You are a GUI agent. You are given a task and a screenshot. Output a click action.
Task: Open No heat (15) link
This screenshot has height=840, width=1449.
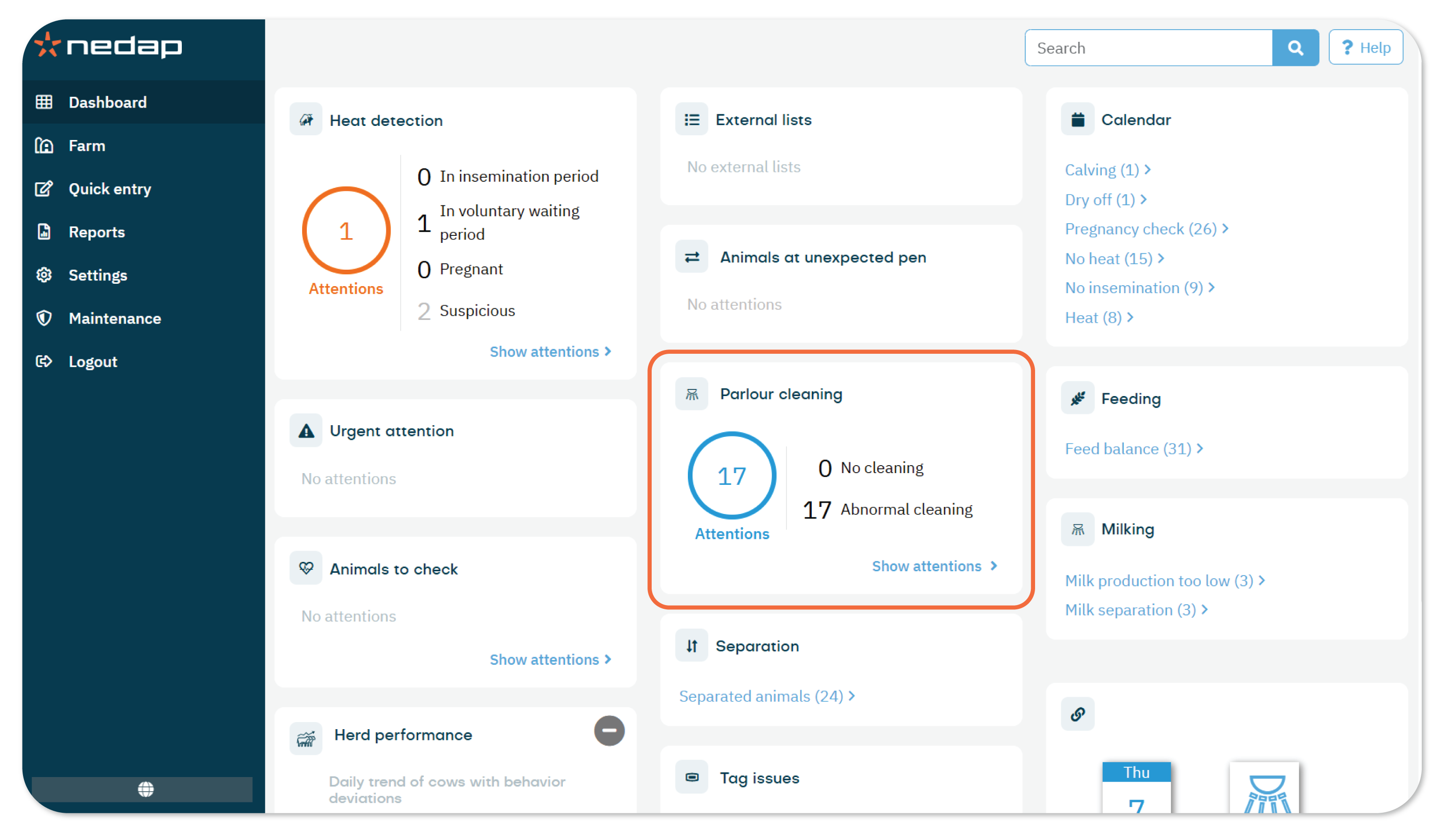pos(1114,259)
